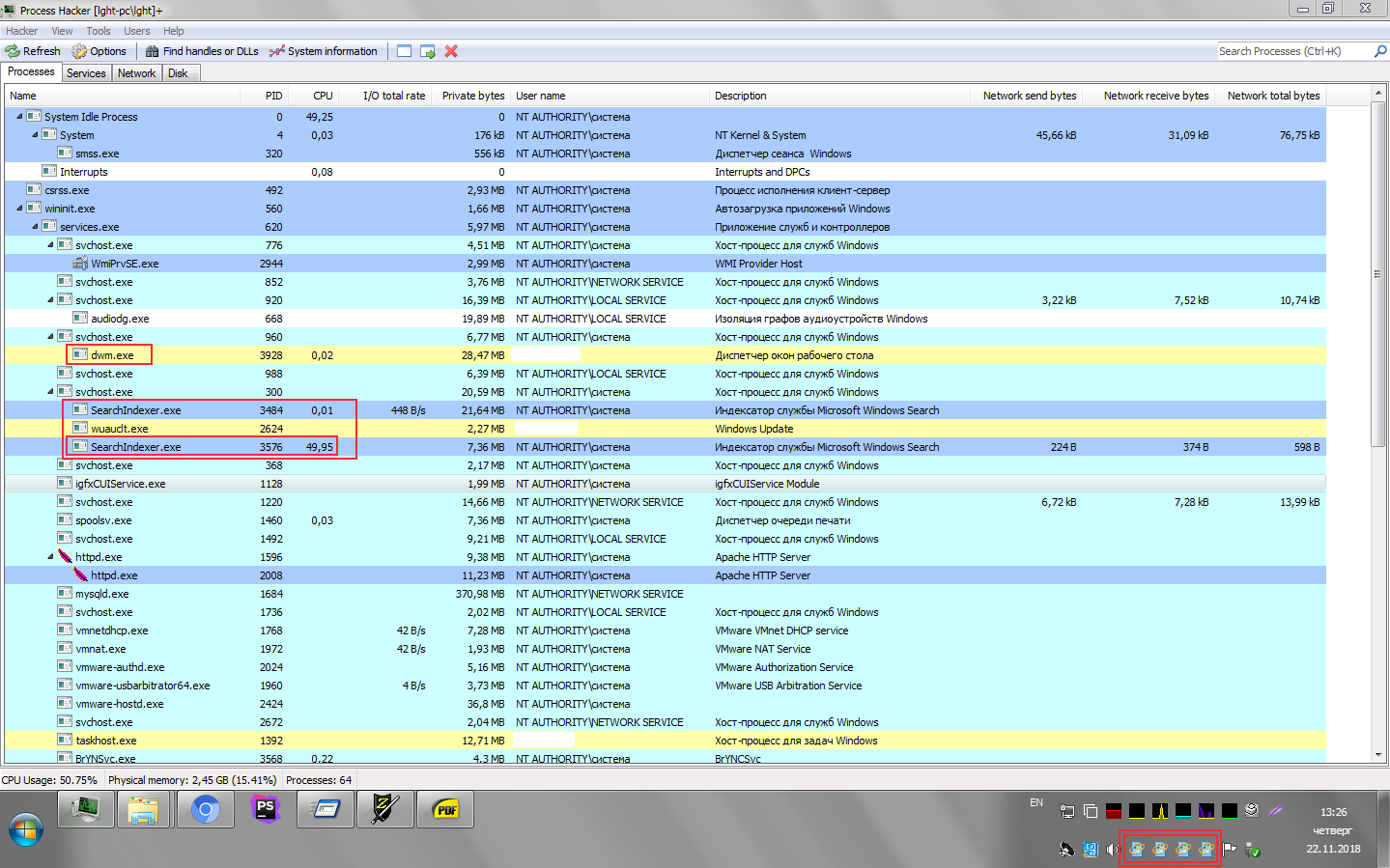Viewport: 1390px width, 868px height.
Task: Click Safely Remove Hardware tray icon
Action: (x=1253, y=850)
